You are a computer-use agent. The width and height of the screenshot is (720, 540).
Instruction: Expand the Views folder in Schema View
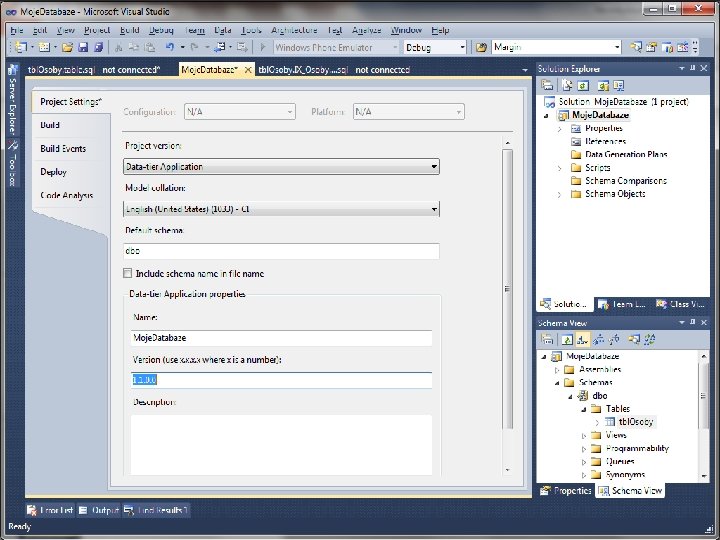click(584, 435)
